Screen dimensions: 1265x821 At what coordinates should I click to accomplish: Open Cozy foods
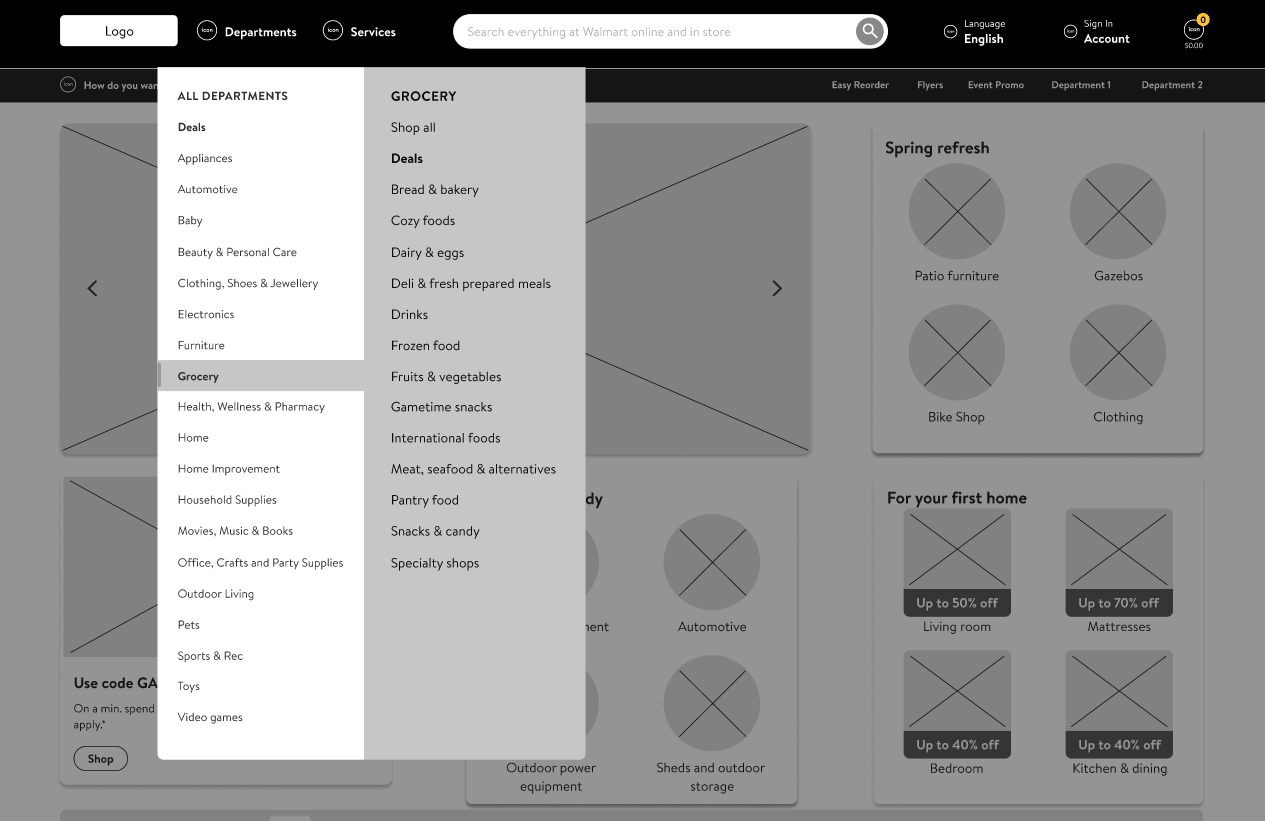coord(423,220)
